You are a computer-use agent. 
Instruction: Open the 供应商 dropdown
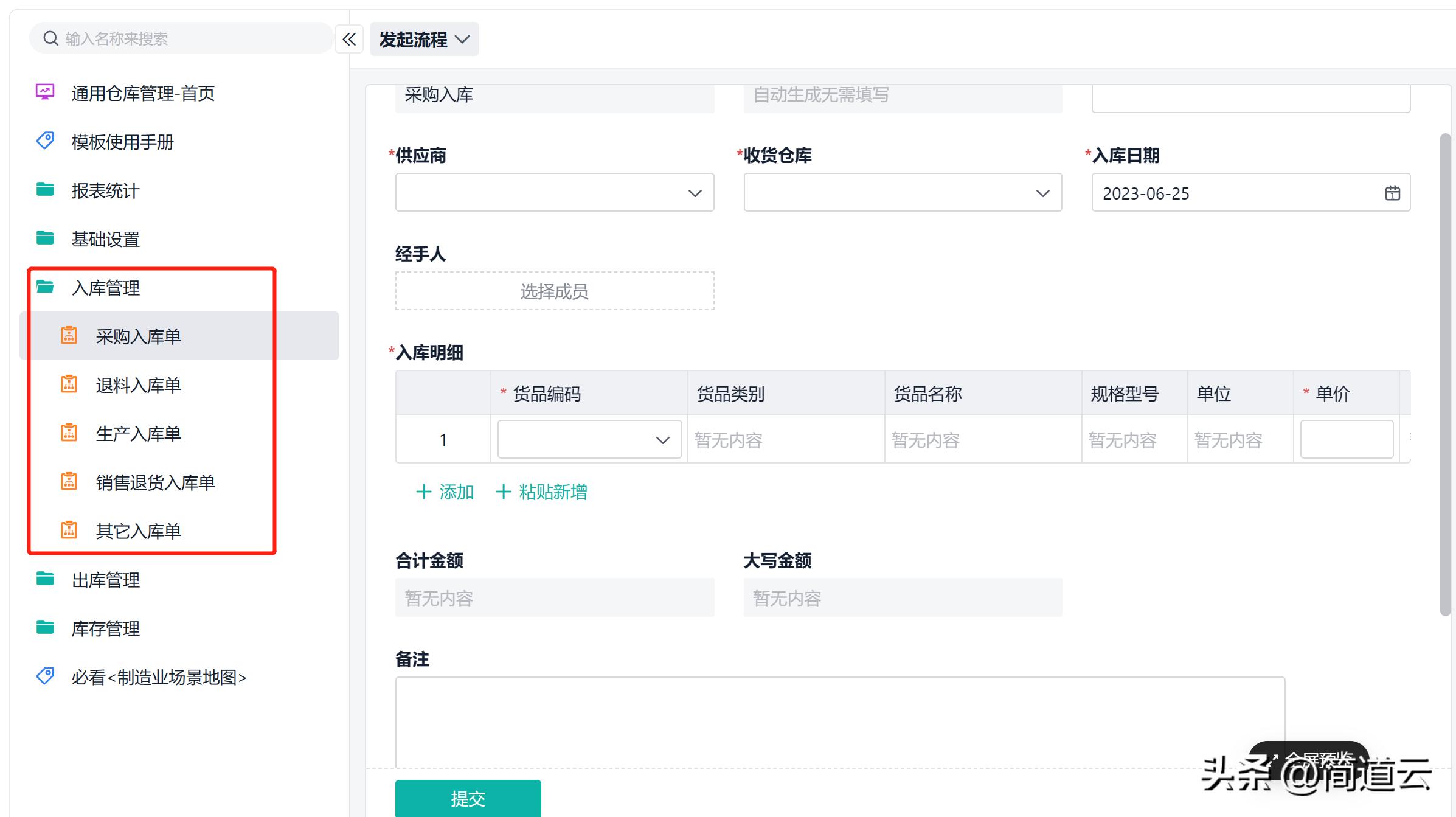[695, 193]
